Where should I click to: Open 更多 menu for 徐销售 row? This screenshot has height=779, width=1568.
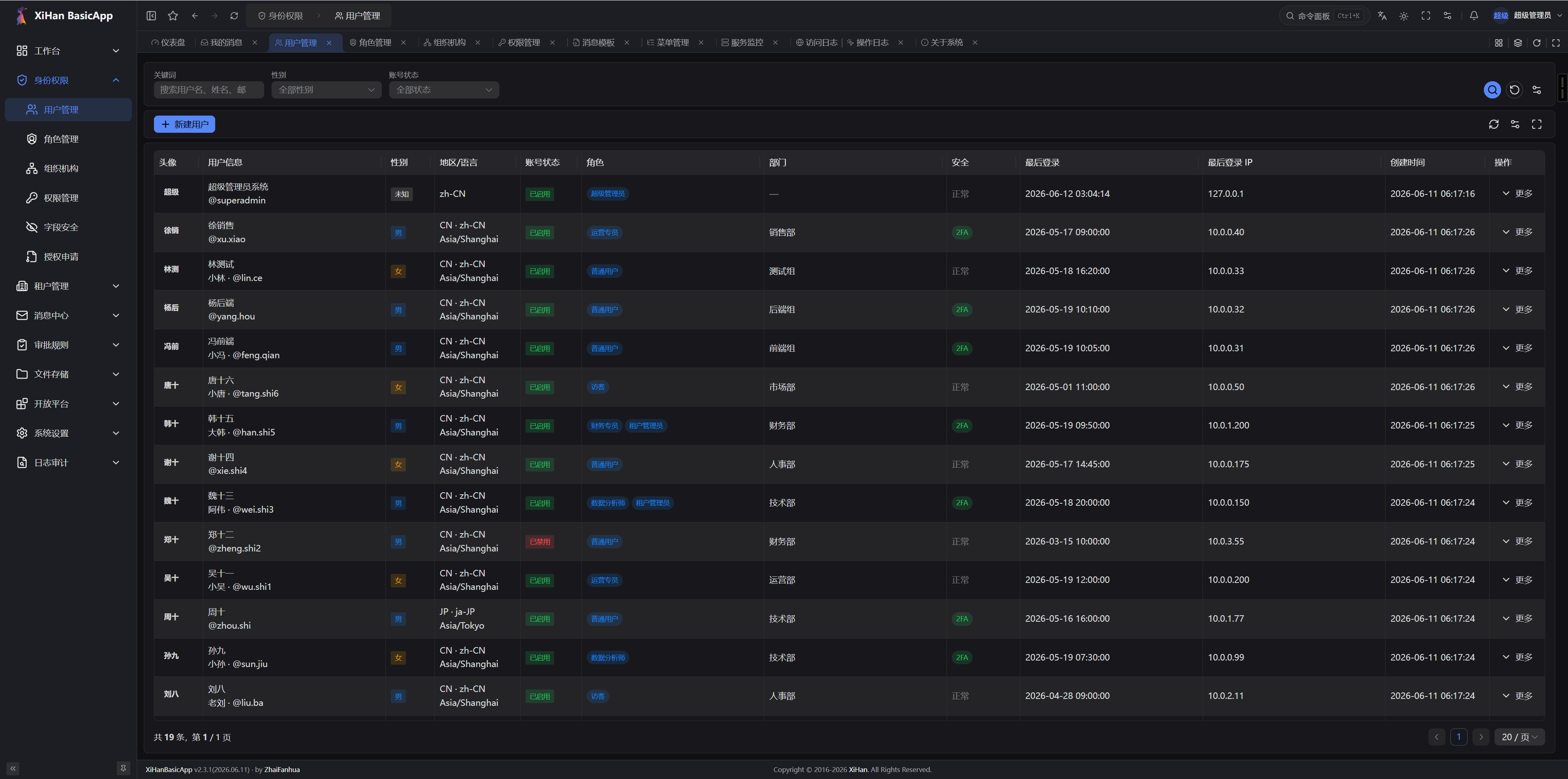[x=1517, y=232]
